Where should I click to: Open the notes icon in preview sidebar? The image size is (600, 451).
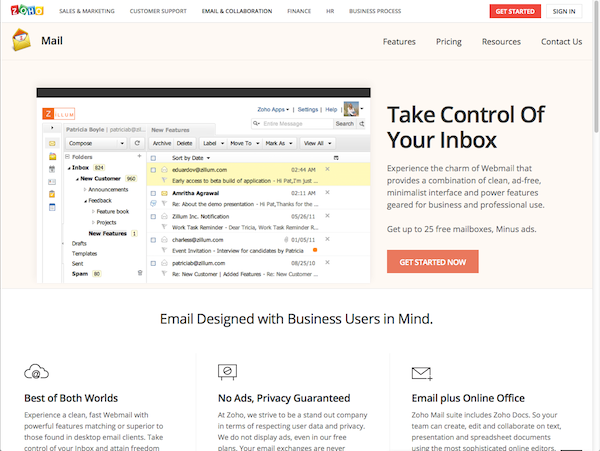(x=52, y=207)
